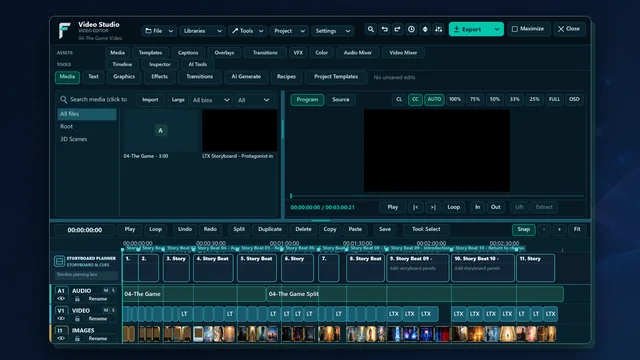Open the Tools dropdown menu
Screen dimensions: 640x360
pos(247,31)
